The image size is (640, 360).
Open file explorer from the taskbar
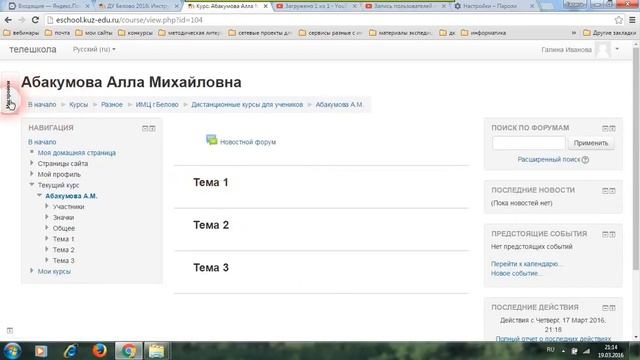point(156,351)
